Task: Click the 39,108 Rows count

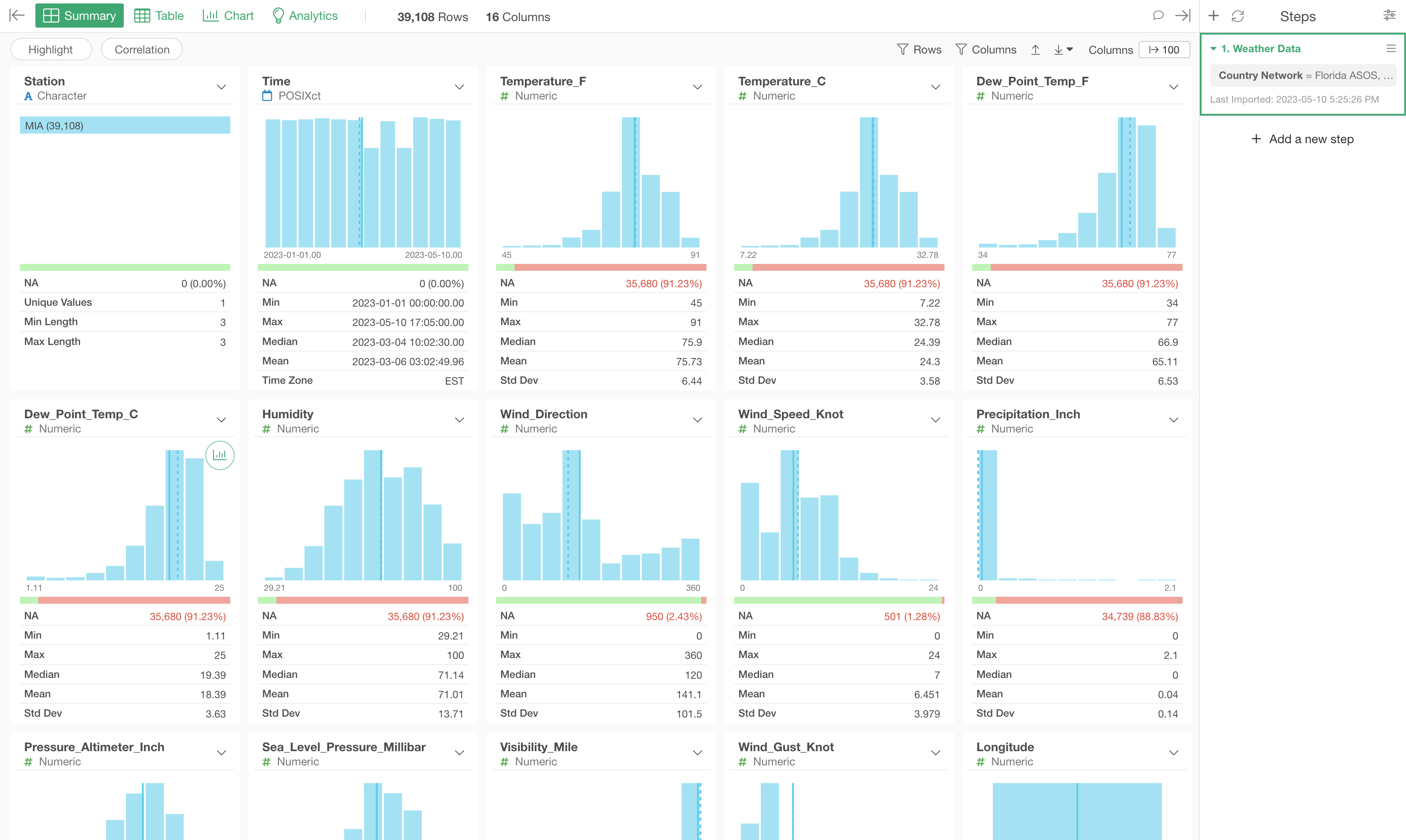Action: pos(433,17)
